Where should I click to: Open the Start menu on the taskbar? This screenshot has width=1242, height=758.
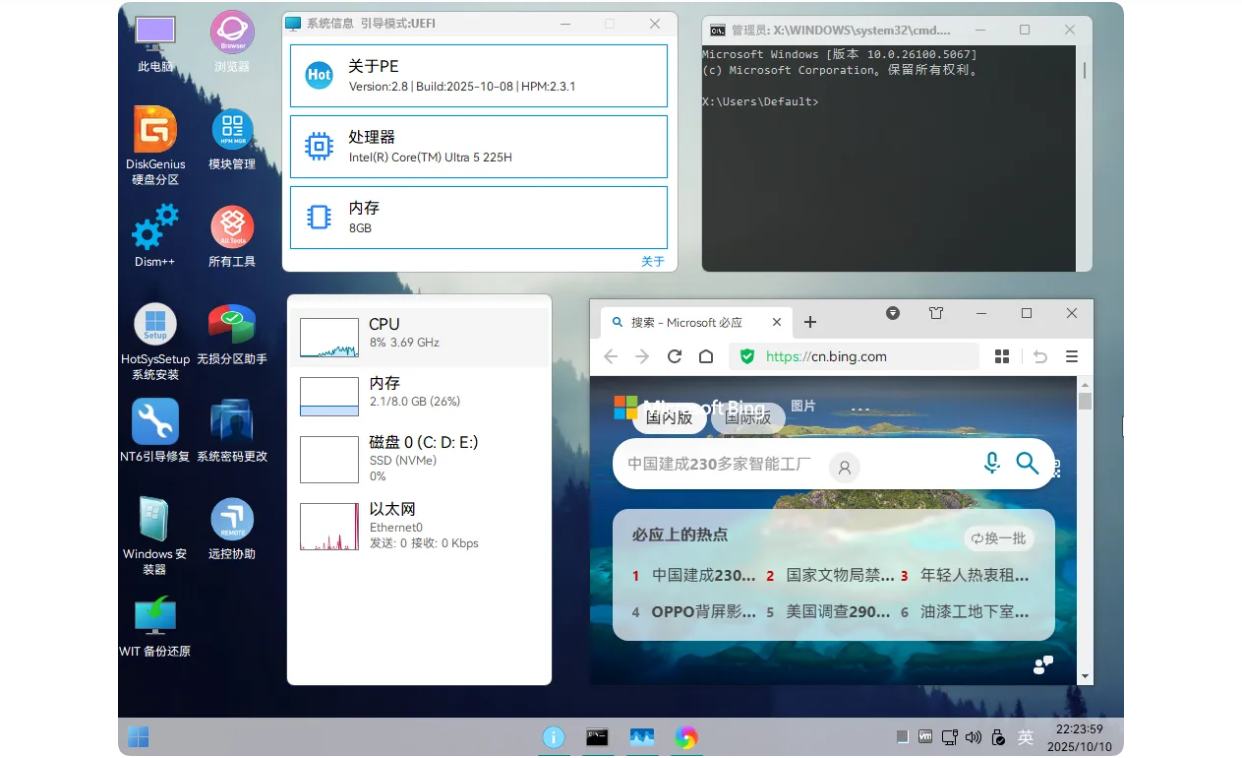pos(138,737)
